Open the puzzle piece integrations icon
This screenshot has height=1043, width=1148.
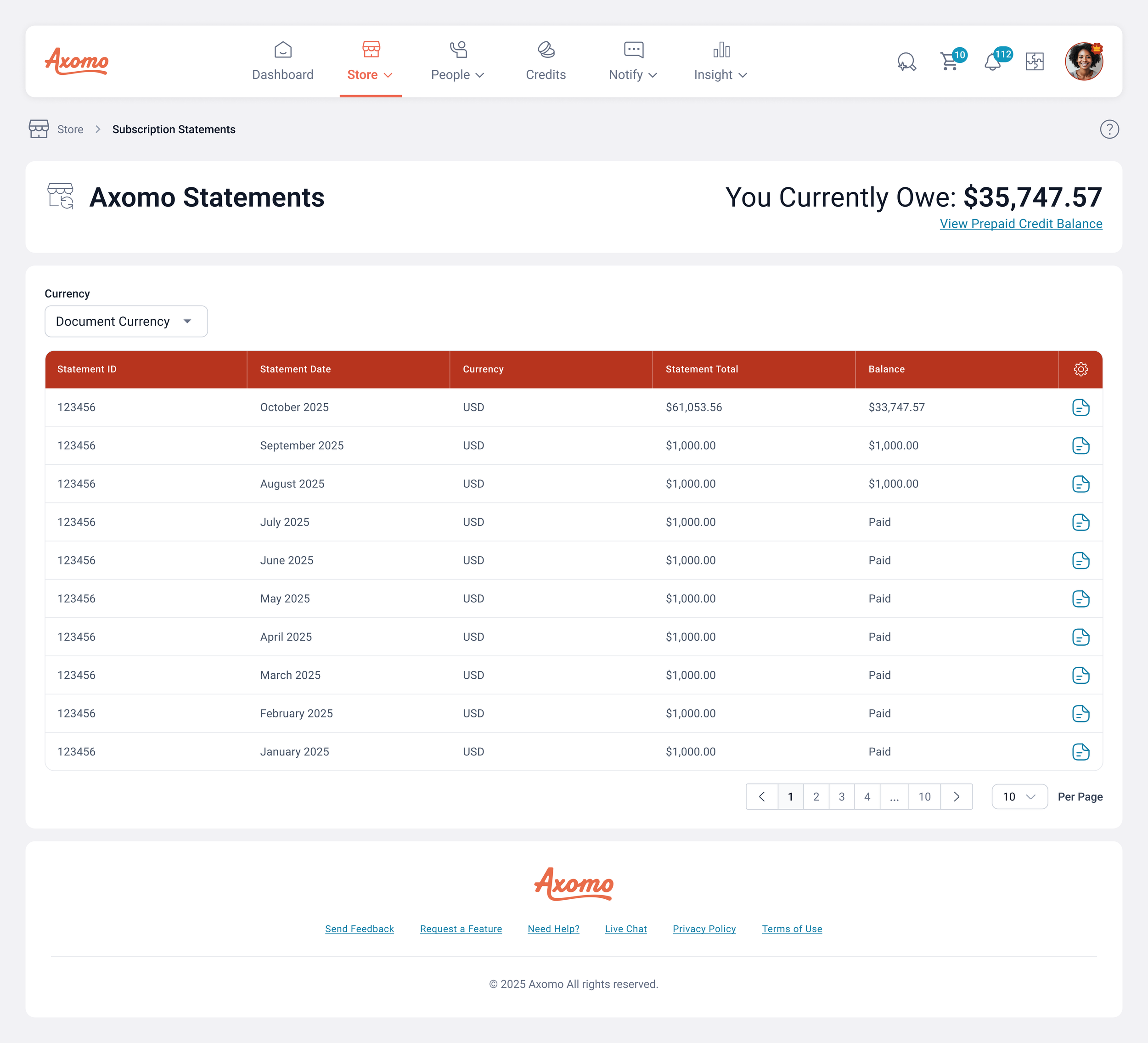coord(1034,62)
